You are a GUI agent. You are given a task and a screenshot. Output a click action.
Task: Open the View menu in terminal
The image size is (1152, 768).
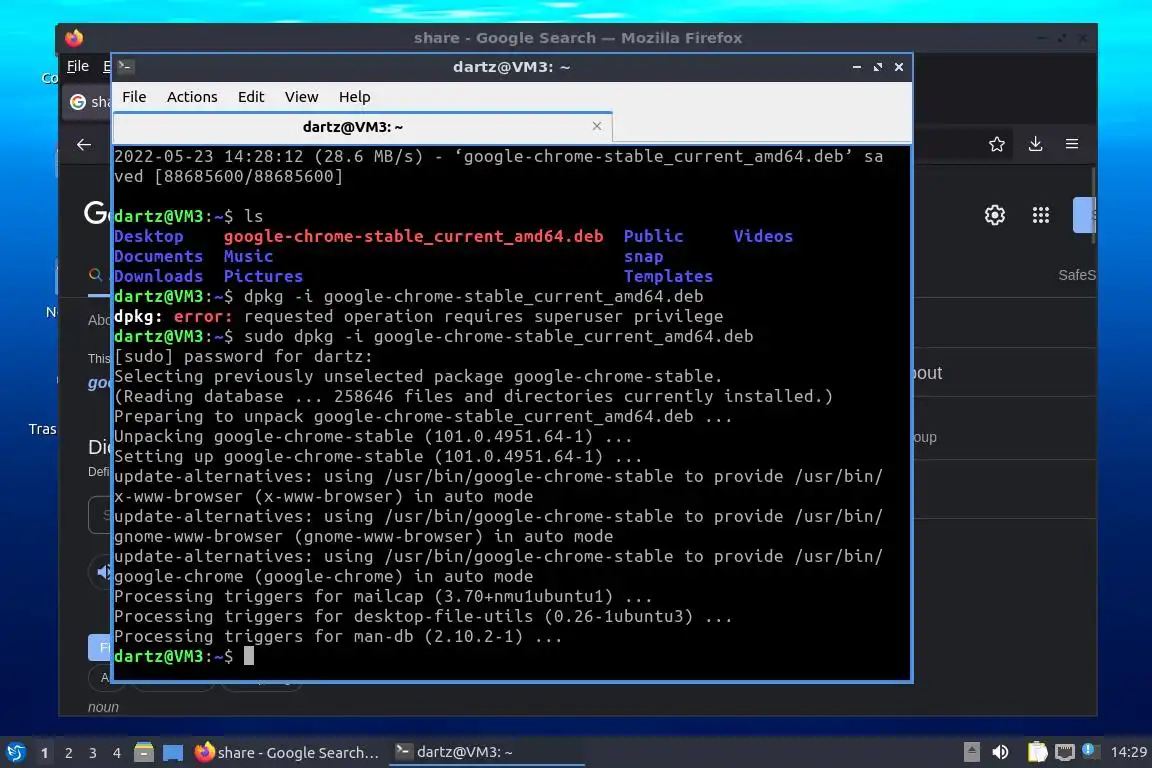(301, 97)
